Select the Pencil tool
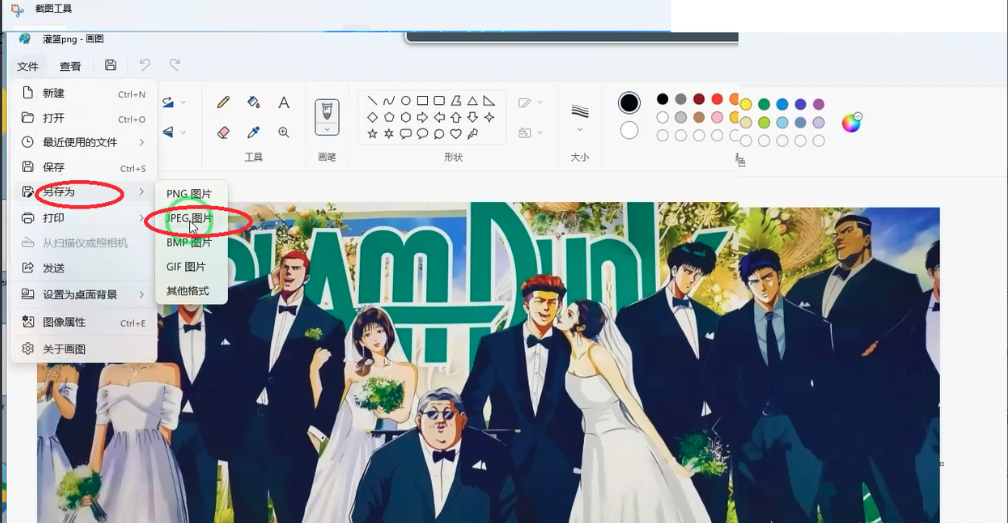1008x523 pixels. click(223, 102)
